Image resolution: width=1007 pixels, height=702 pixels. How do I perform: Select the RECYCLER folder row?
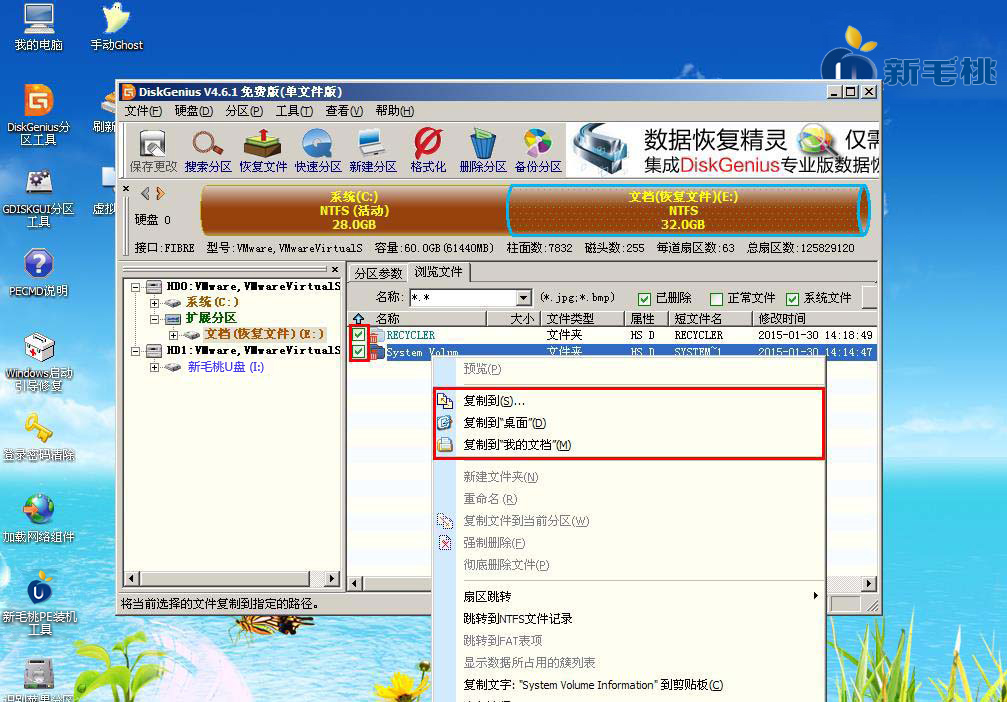tap(614, 335)
